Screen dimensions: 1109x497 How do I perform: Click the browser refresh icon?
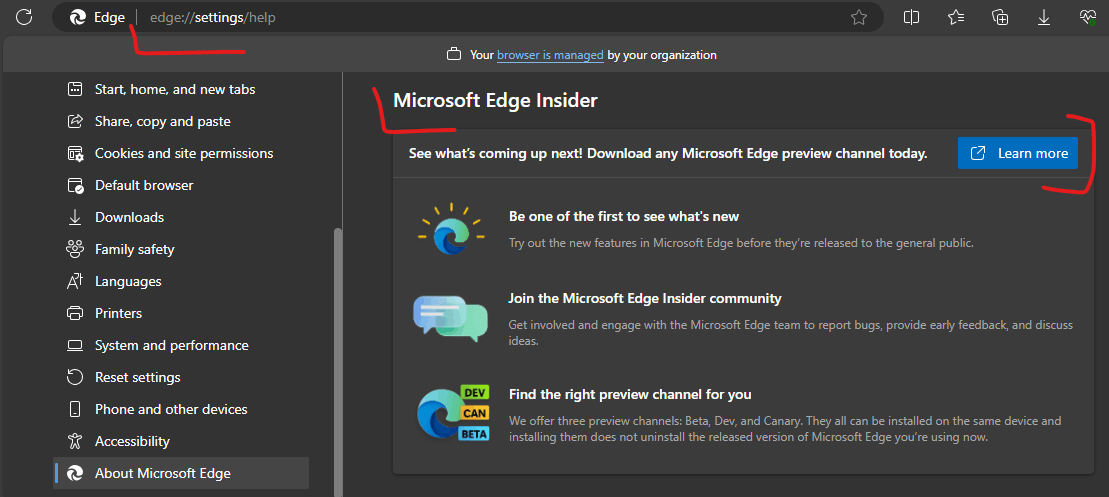tap(24, 17)
